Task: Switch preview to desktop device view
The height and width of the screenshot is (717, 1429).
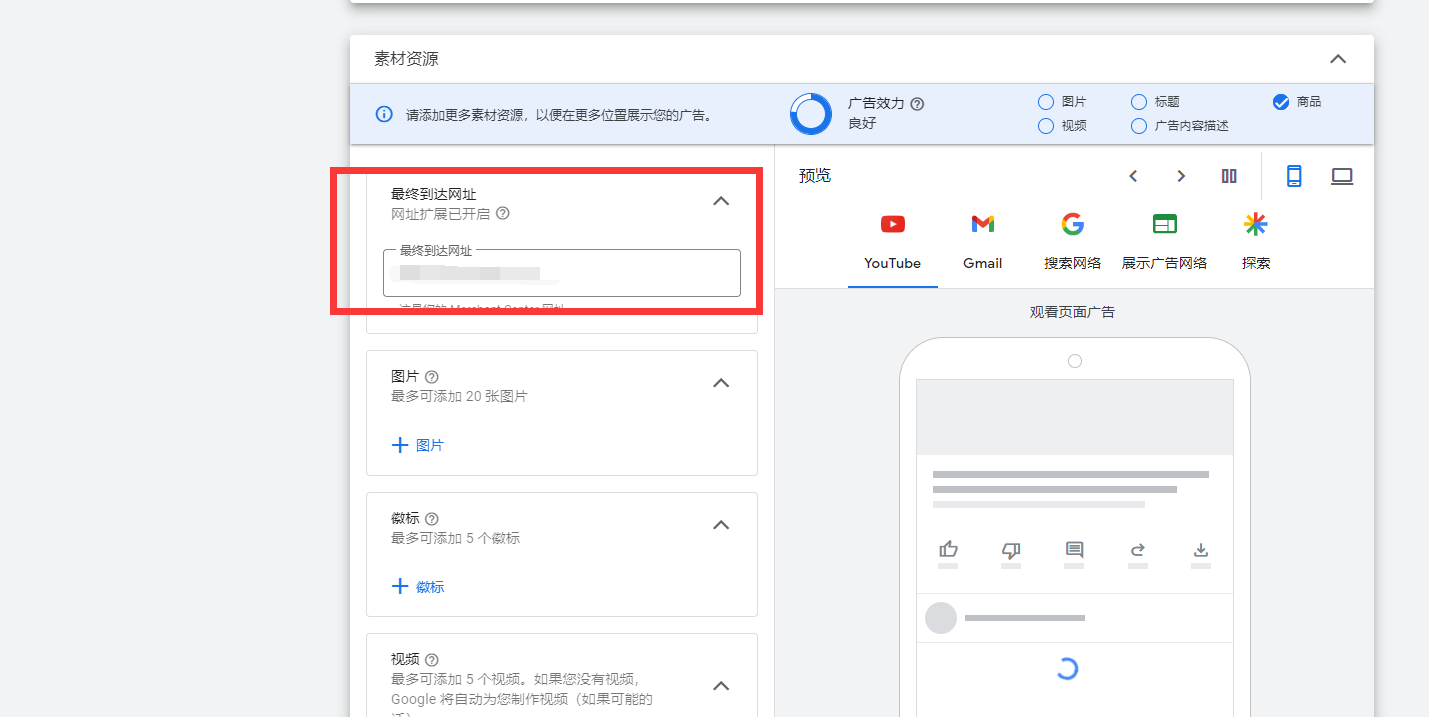Action: pyautogui.click(x=1342, y=175)
